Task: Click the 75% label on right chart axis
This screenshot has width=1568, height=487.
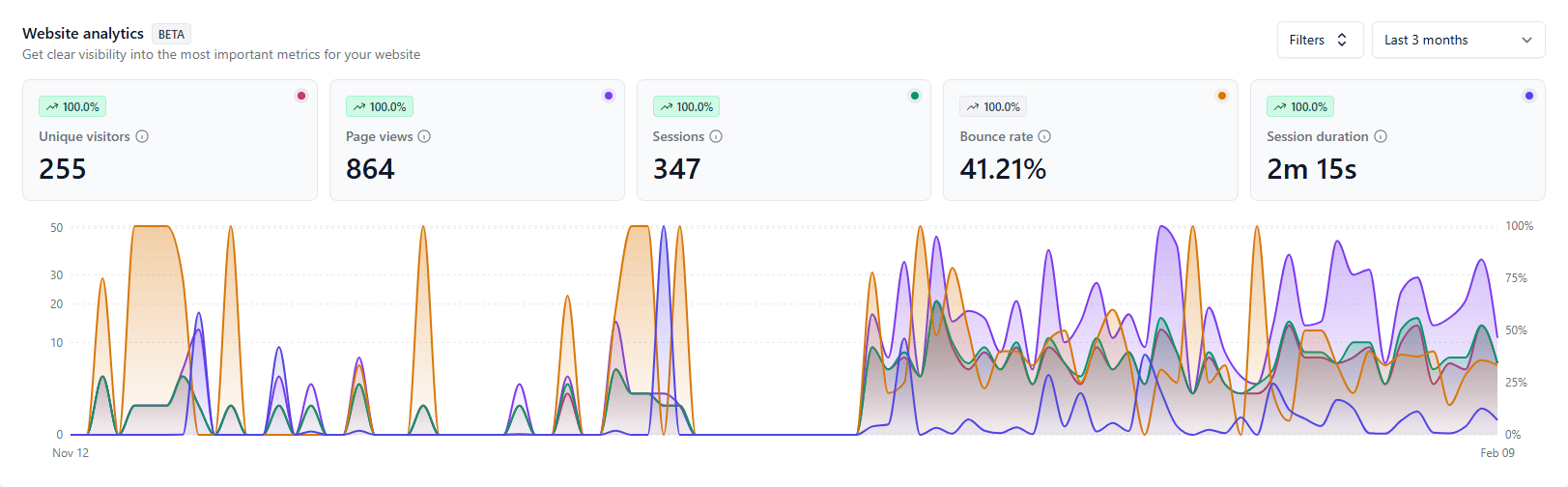Action: click(1517, 278)
